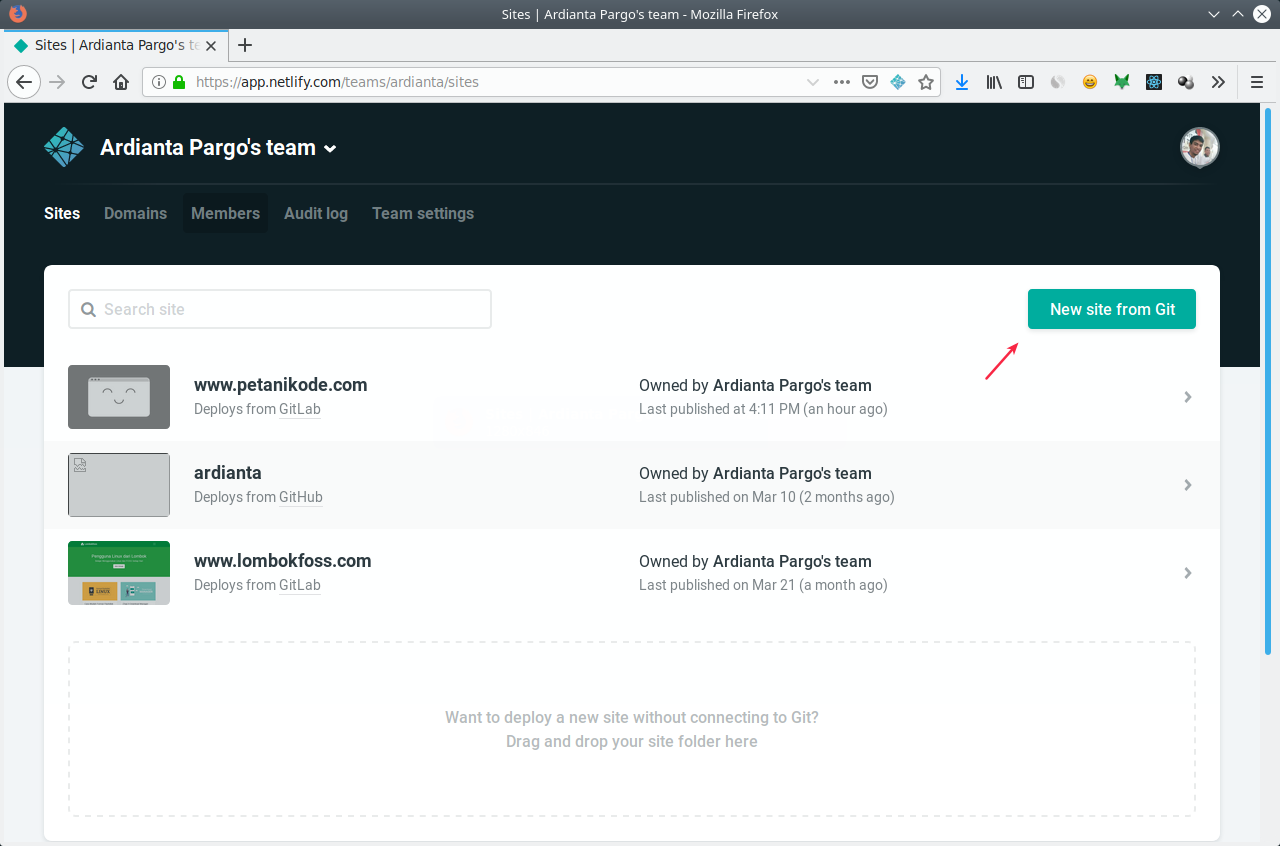The image size is (1280, 846).
Task: Open the page actions three-dot menu
Action: click(841, 82)
